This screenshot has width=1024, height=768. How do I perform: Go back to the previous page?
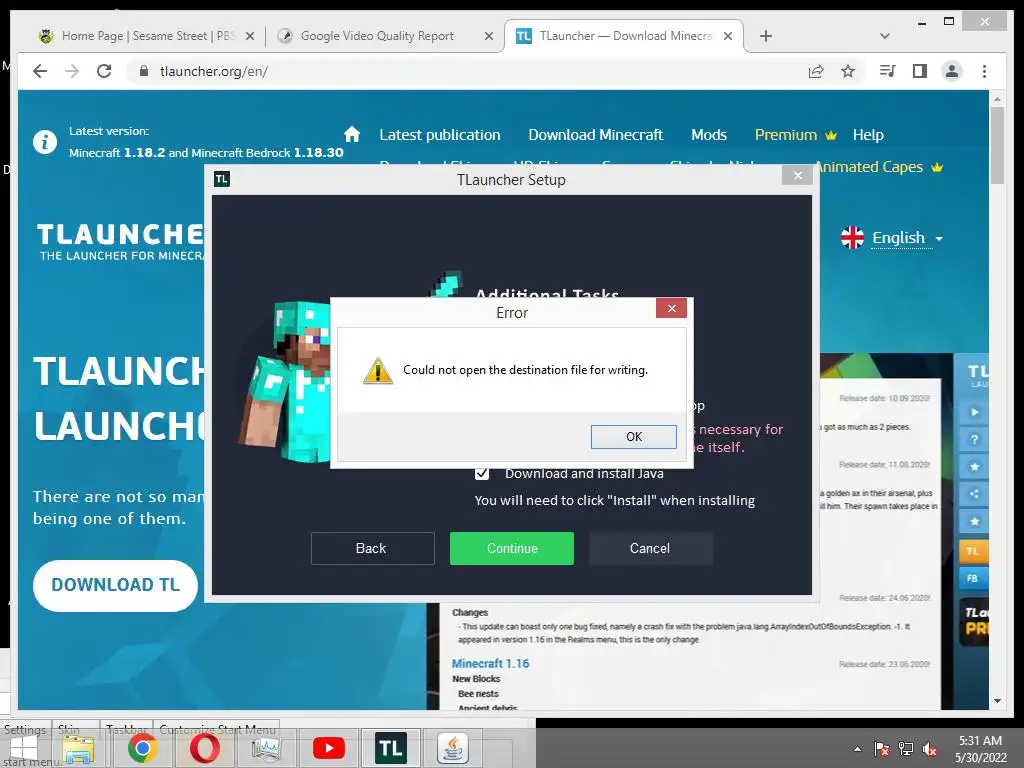point(40,71)
